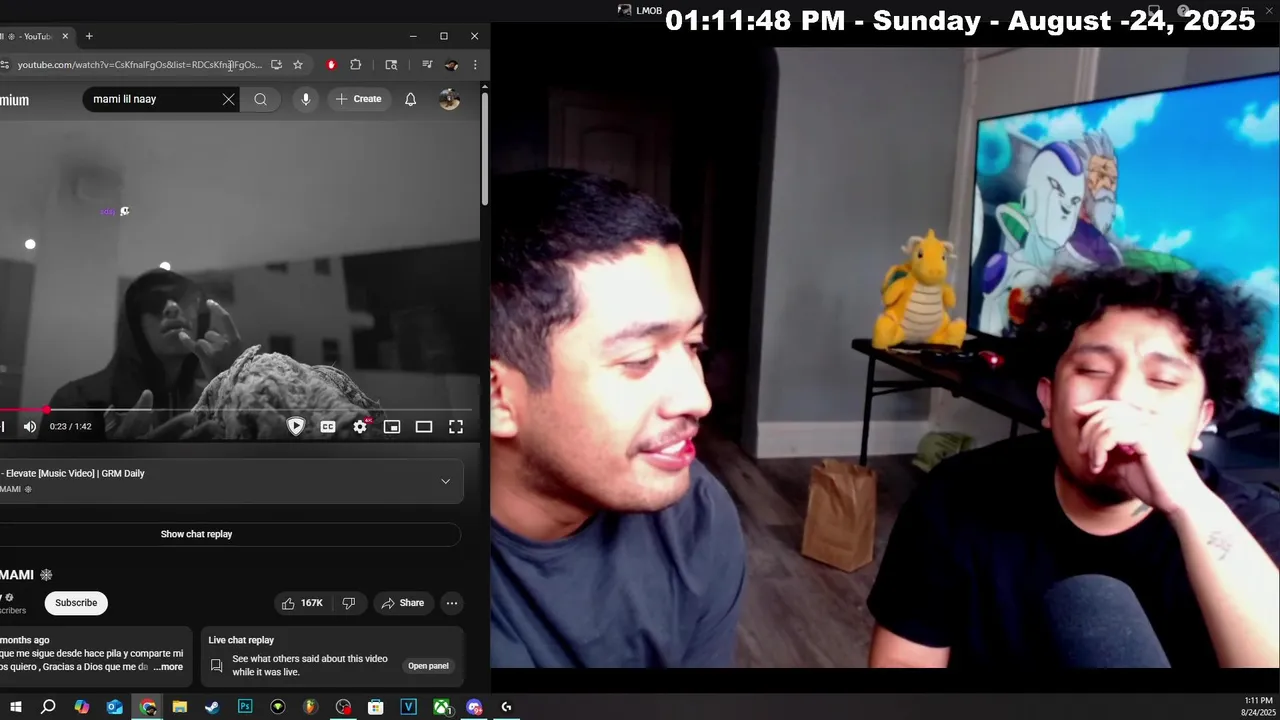
Task: Open more actions three-dot menu below video
Action: pyautogui.click(x=452, y=603)
